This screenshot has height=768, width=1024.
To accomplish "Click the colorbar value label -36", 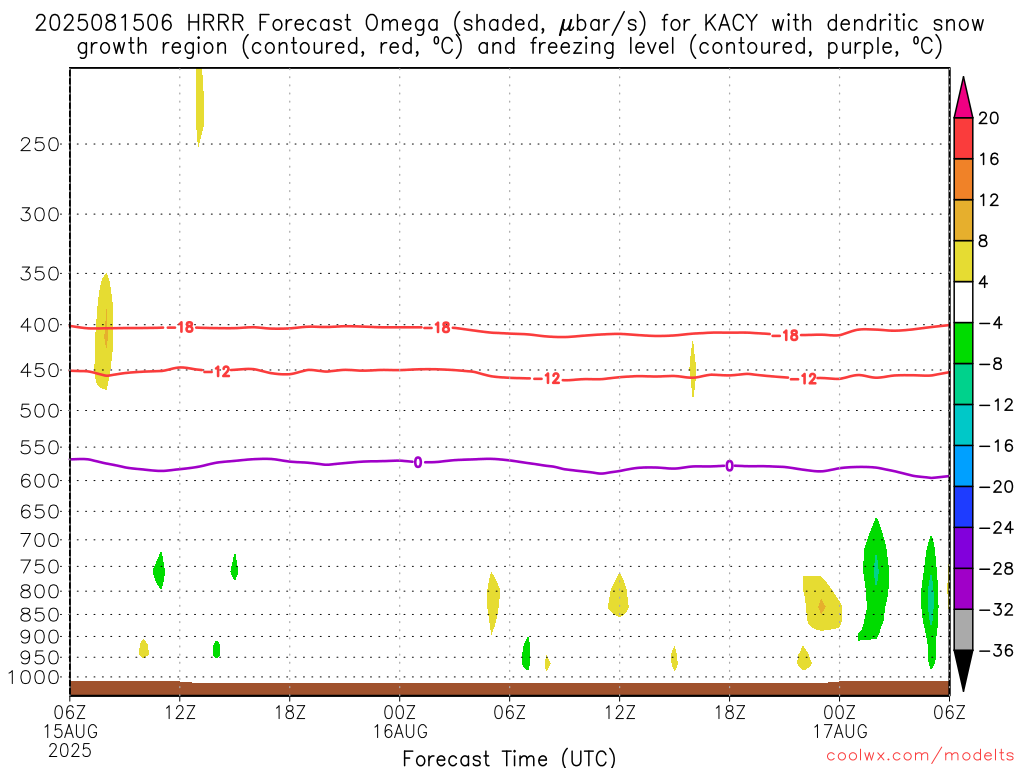I will [x=996, y=650].
